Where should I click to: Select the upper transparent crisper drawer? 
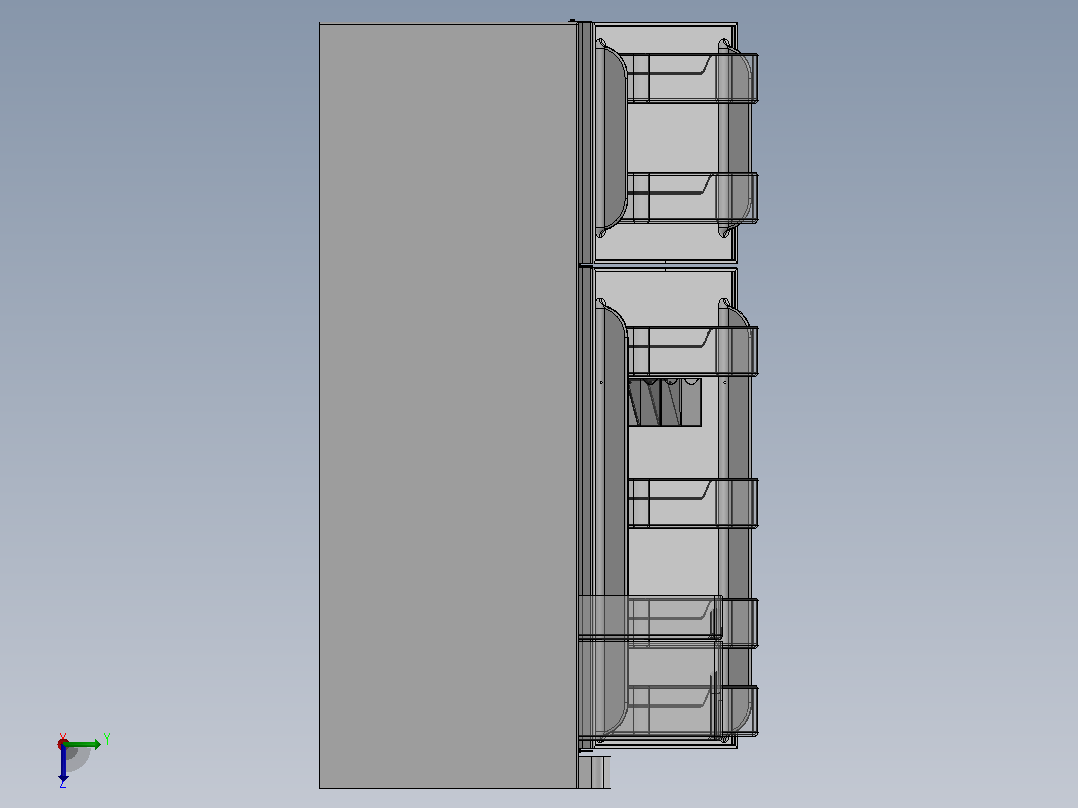[x=650, y=618]
